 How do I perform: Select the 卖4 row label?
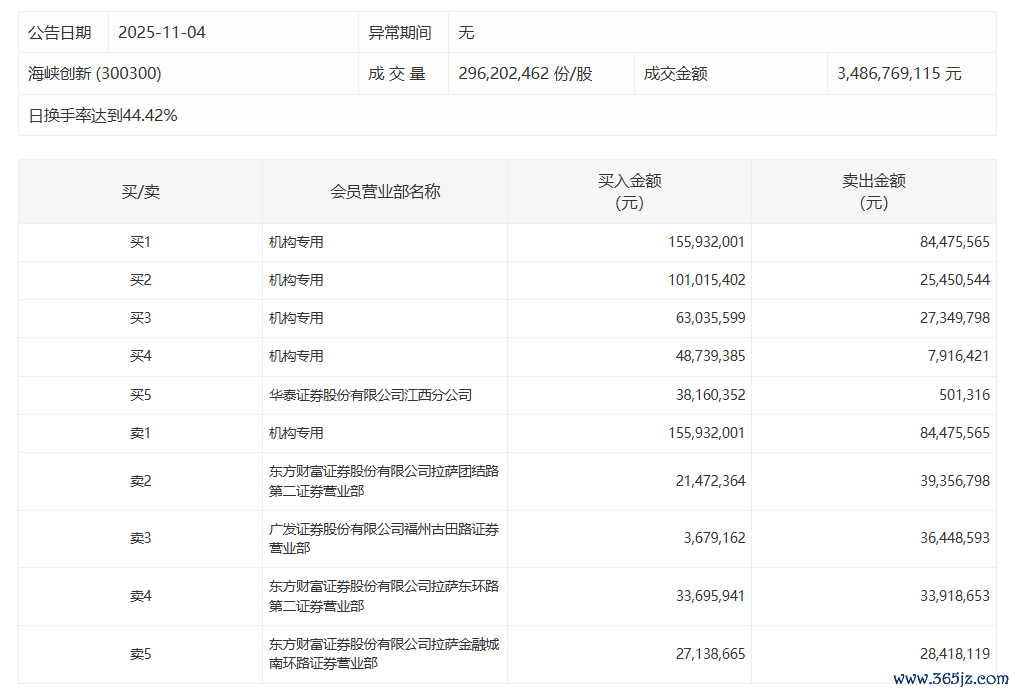pyautogui.click(x=141, y=596)
